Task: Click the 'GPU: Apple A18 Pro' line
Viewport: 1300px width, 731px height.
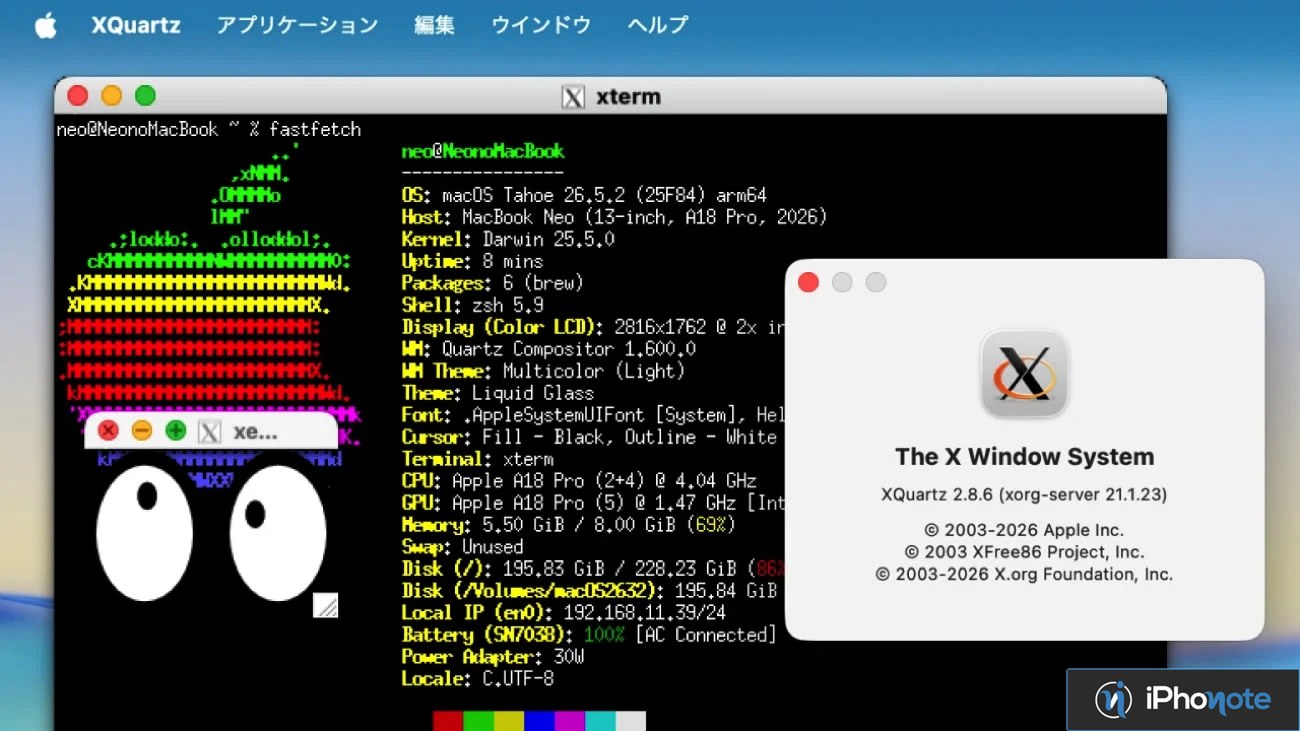Action: coord(593,503)
